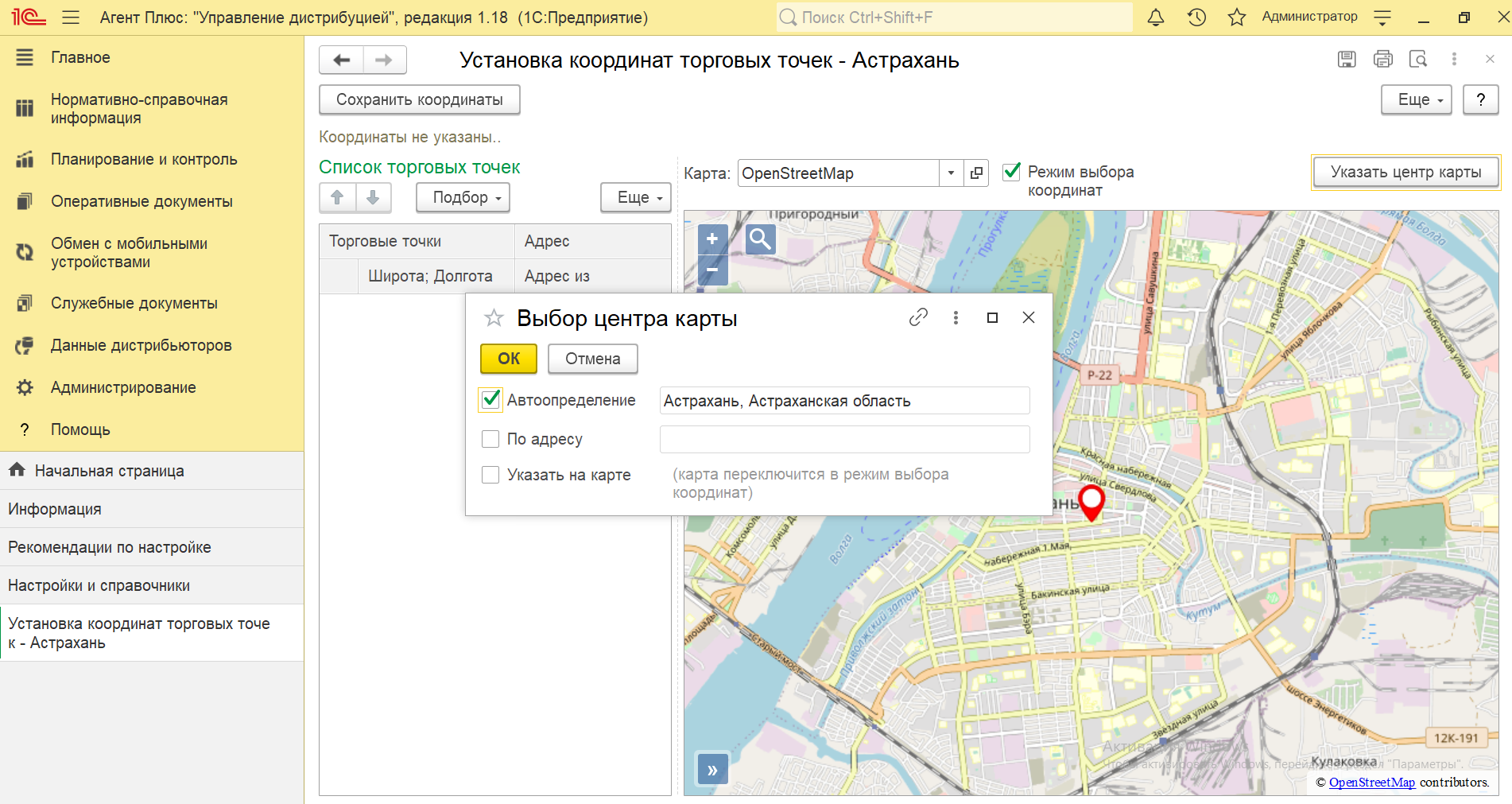Switch to Рекомендации по настройке tab
1512x804 pixels.
pos(152,547)
